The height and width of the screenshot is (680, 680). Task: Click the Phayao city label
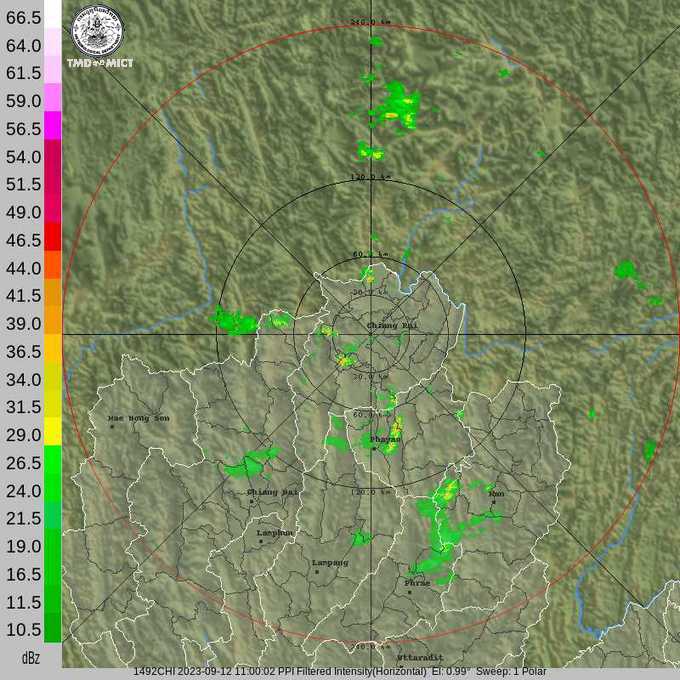pos(385,439)
